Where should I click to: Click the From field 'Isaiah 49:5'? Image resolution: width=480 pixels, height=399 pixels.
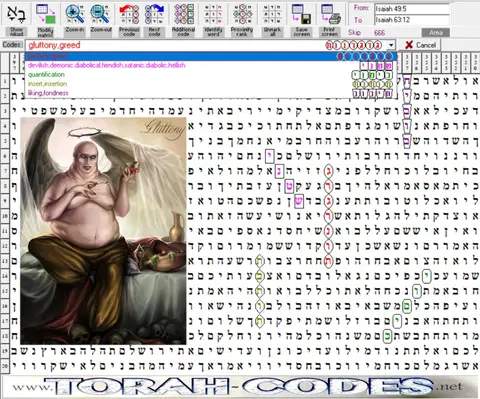point(412,9)
